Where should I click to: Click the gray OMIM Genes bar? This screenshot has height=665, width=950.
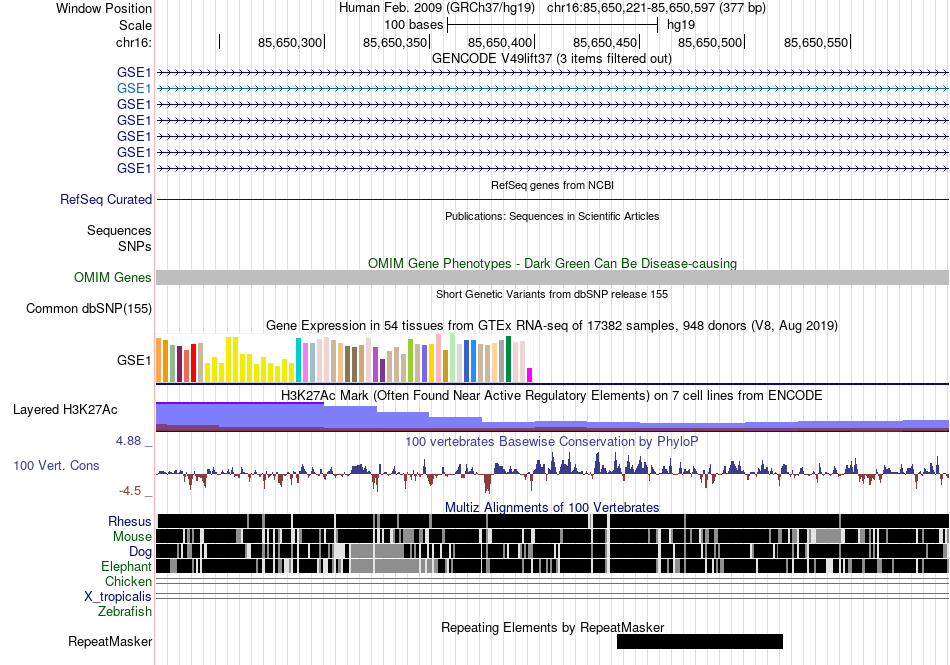552,277
